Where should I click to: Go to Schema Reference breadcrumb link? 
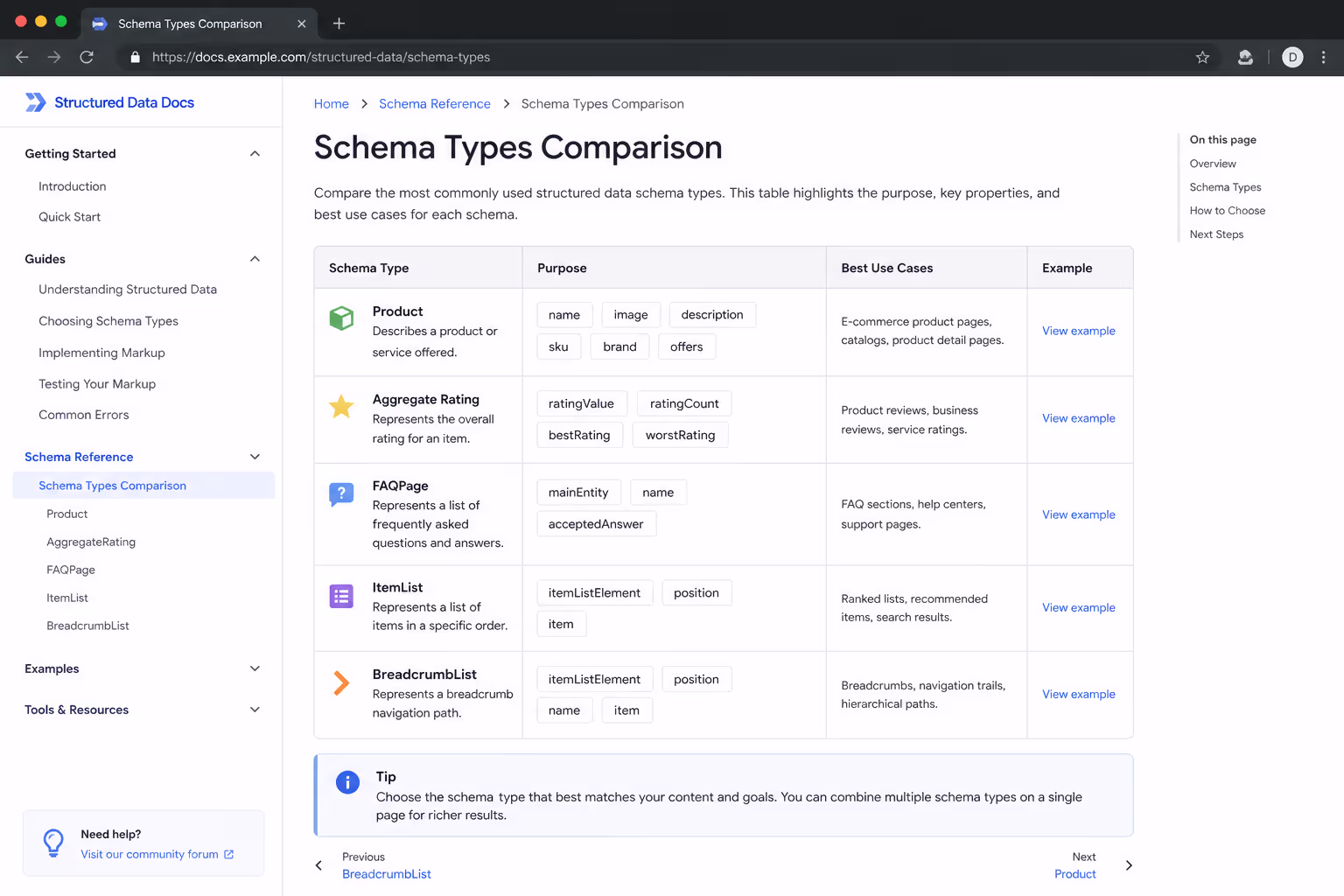click(435, 103)
